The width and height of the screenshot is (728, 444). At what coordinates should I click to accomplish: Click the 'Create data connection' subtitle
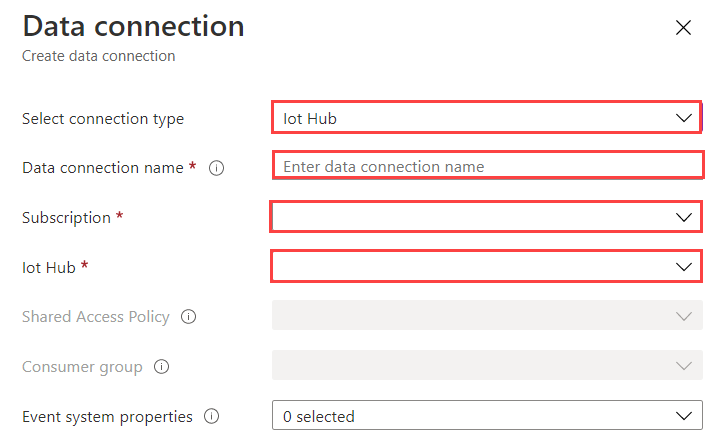click(98, 57)
